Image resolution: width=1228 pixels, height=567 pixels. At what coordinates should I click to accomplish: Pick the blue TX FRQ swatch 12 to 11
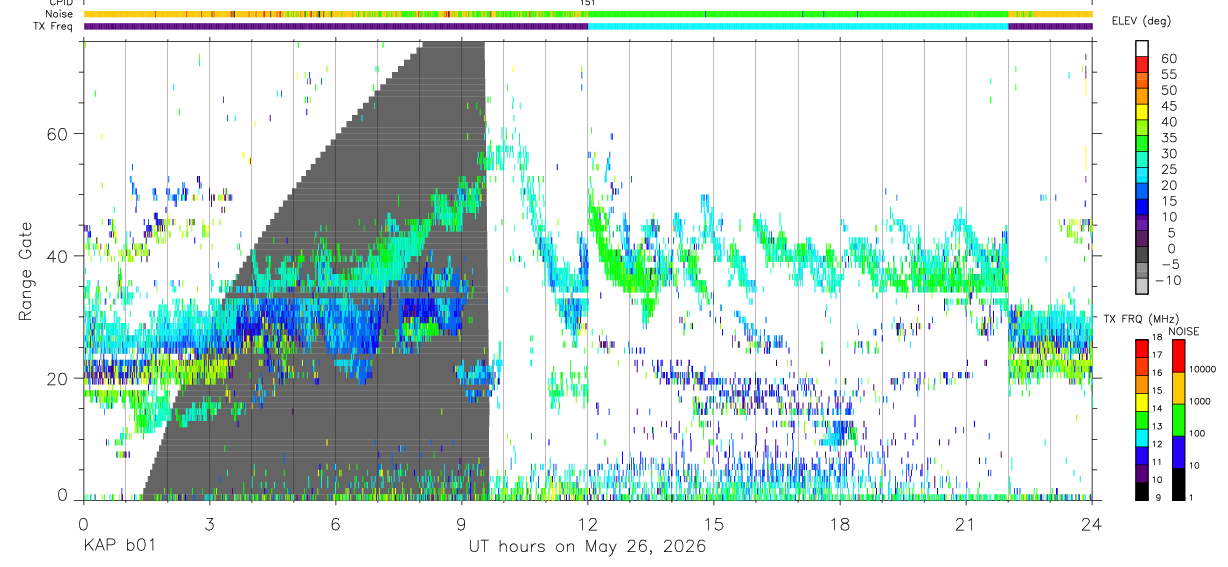coord(1142,456)
